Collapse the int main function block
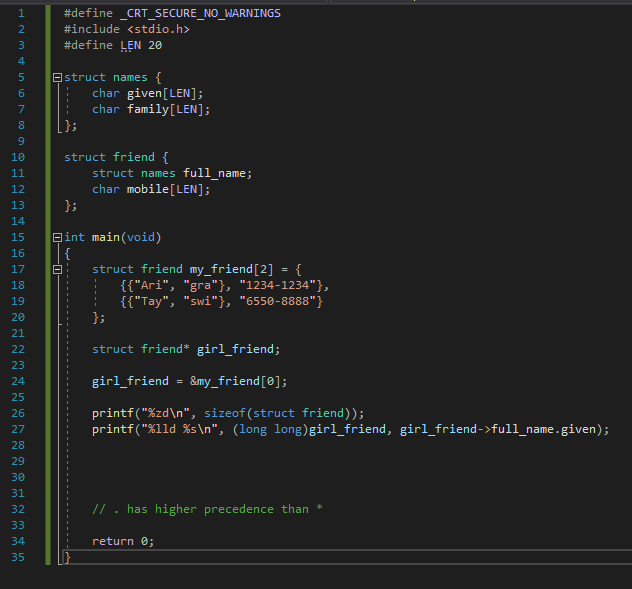This screenshot has width=632, height=589. coord(57,237)
